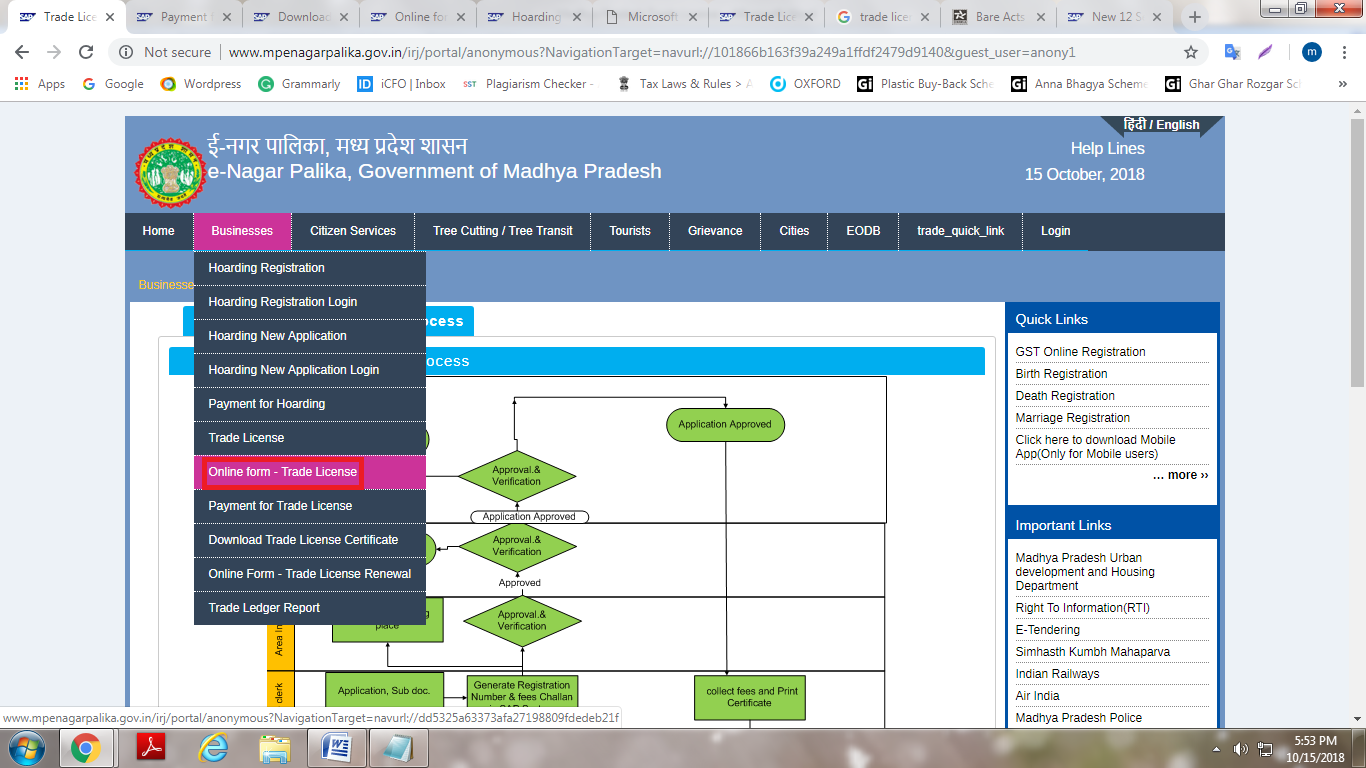
Task: Switch site language via हिंदी / English toggle
Action: click(1161, 124)
